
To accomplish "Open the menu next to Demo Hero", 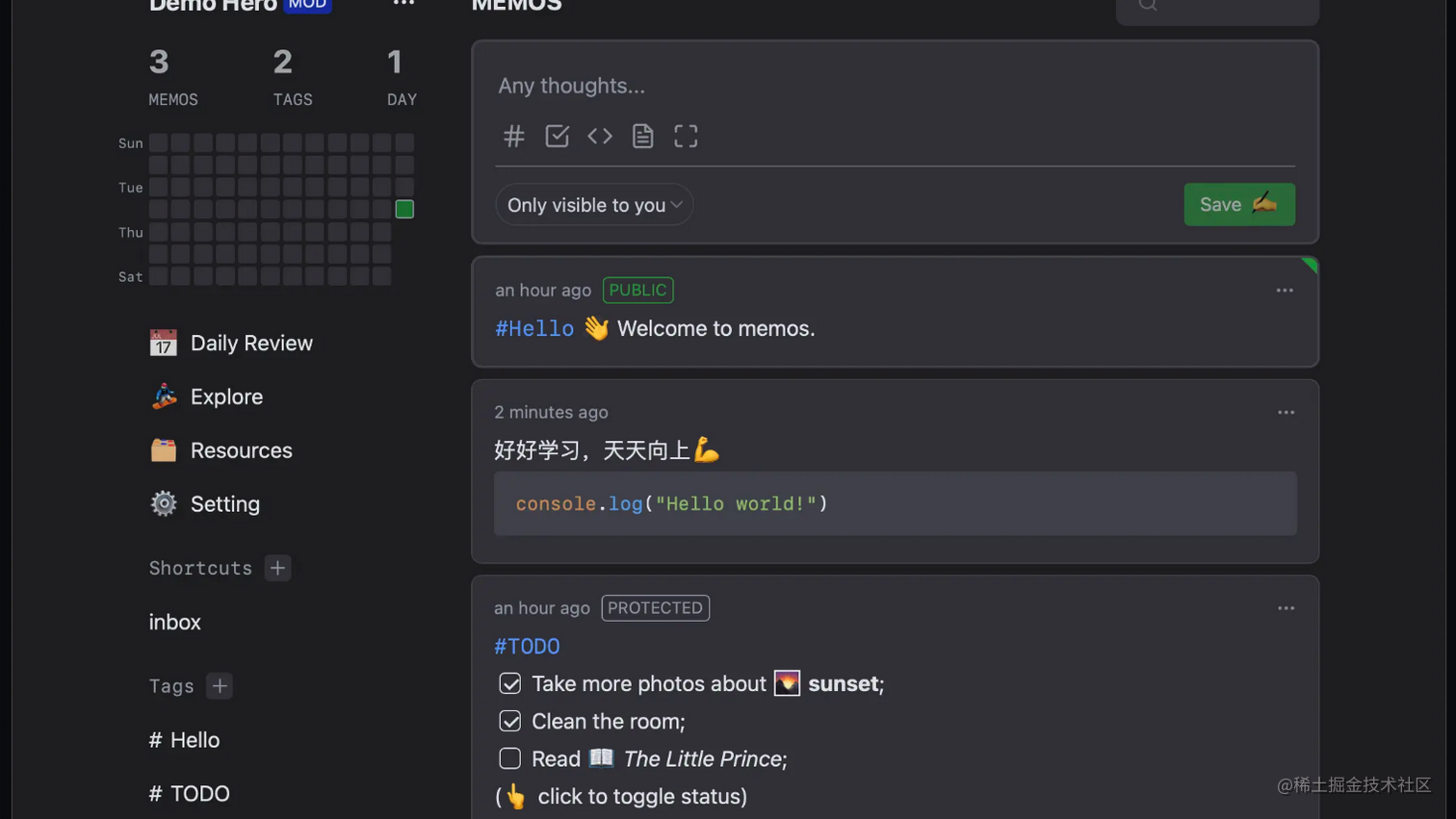I will coord(403,5).
